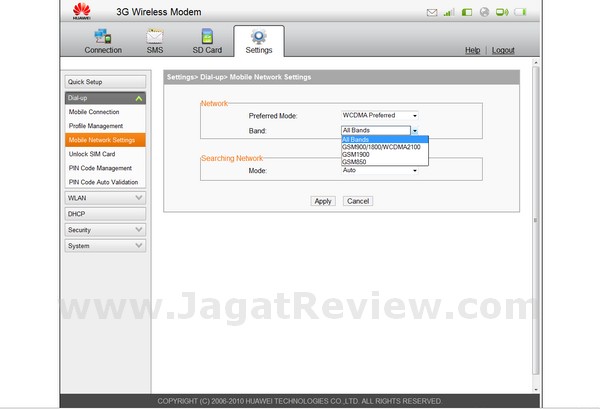Screen dimensions: 600x409
Task: Choose GSM900/1800/WCDMA2100 band option
Action: coord(381,147)
